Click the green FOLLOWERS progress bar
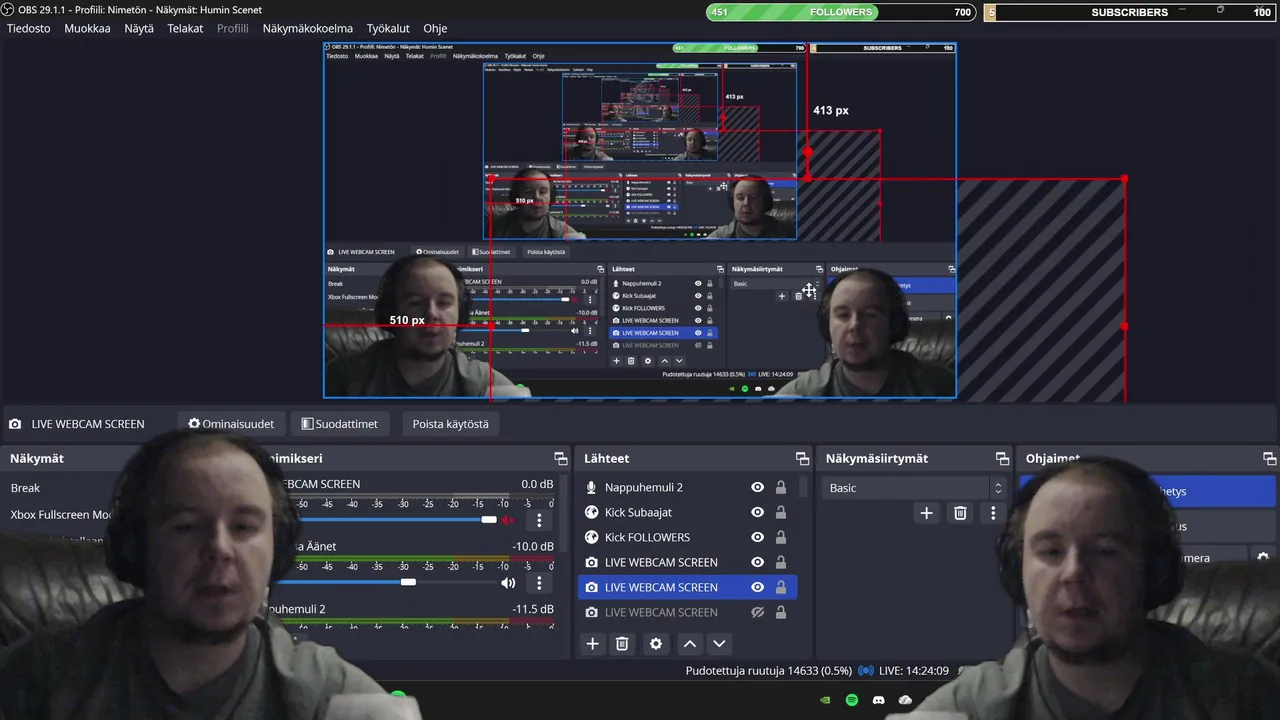The height and width of the screenshot is (720, 1280). point(791,12)
